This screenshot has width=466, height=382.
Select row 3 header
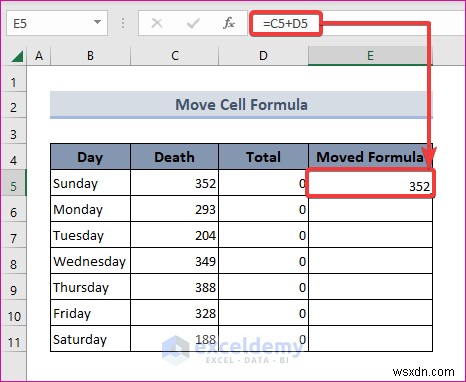13,131
